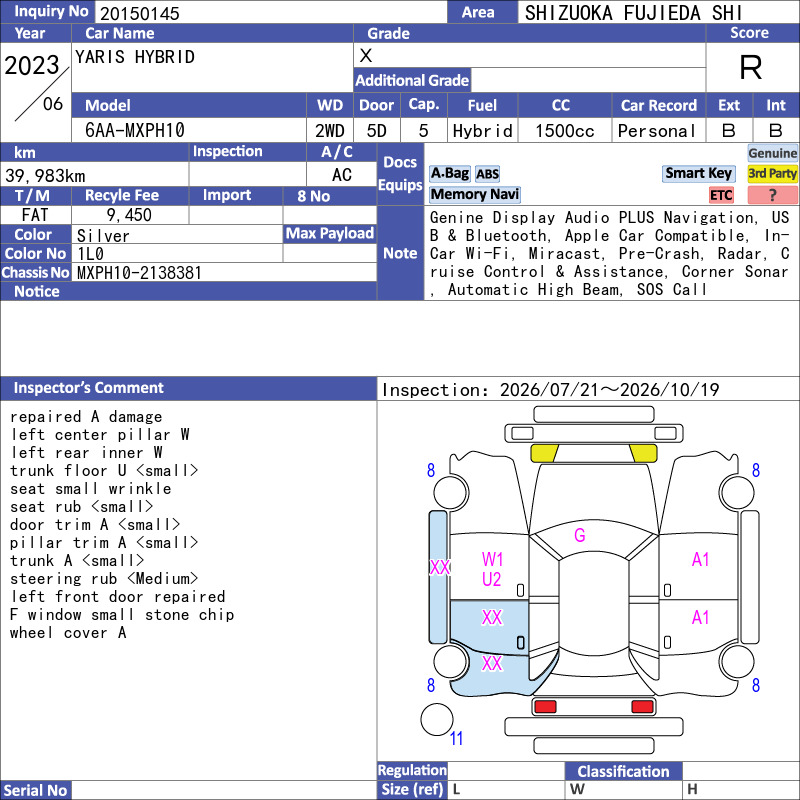Click the W1 mark on the diagram
Image resolution: width=800 pixels, height=800 pixels.
(492, 559)
